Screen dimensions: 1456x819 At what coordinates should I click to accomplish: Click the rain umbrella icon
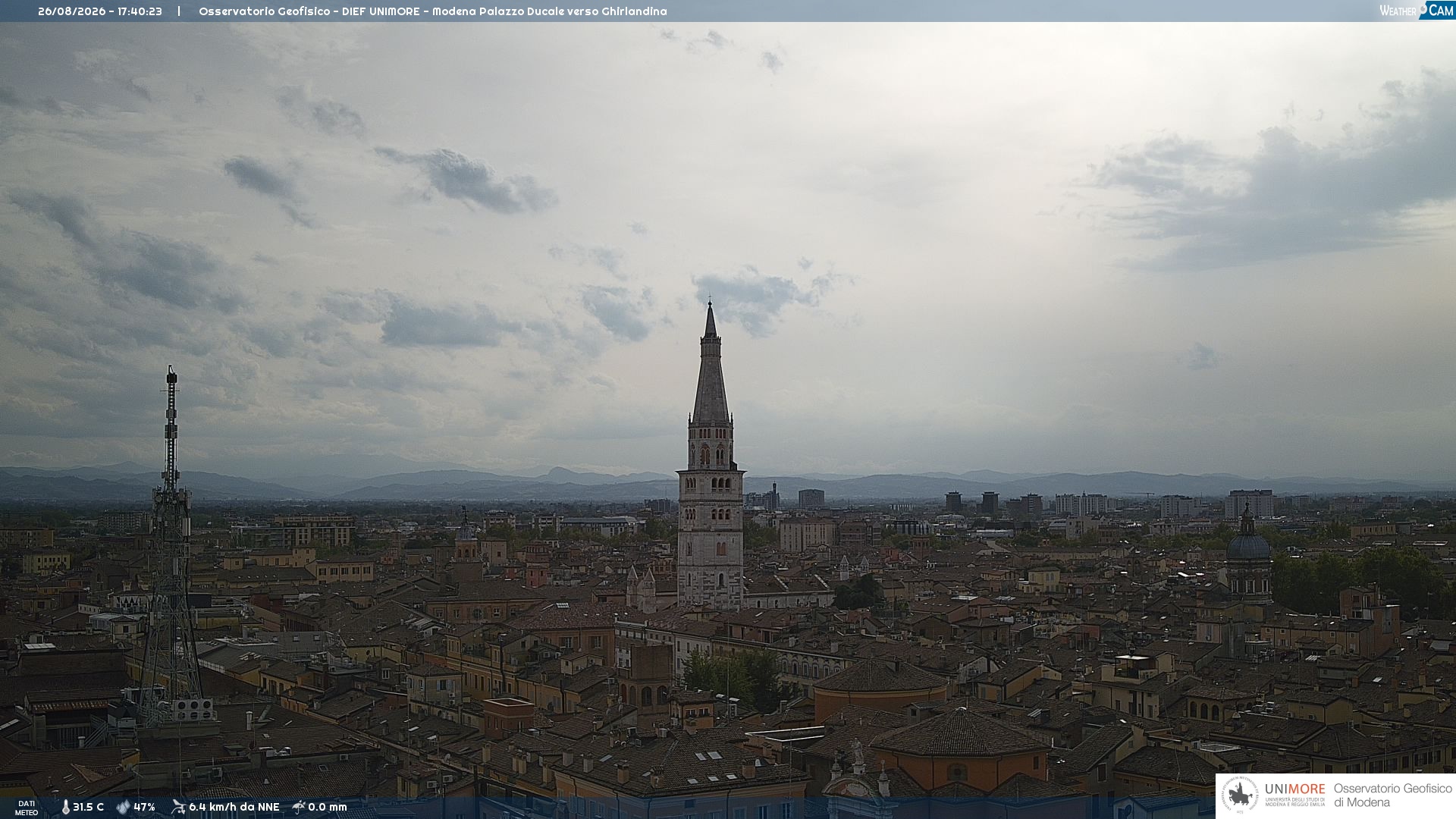(x=299, y=807)
